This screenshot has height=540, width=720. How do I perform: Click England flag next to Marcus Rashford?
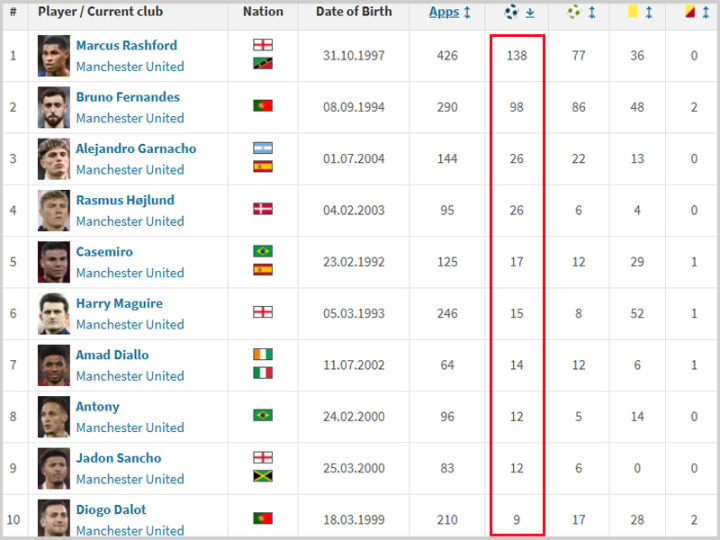263,45
